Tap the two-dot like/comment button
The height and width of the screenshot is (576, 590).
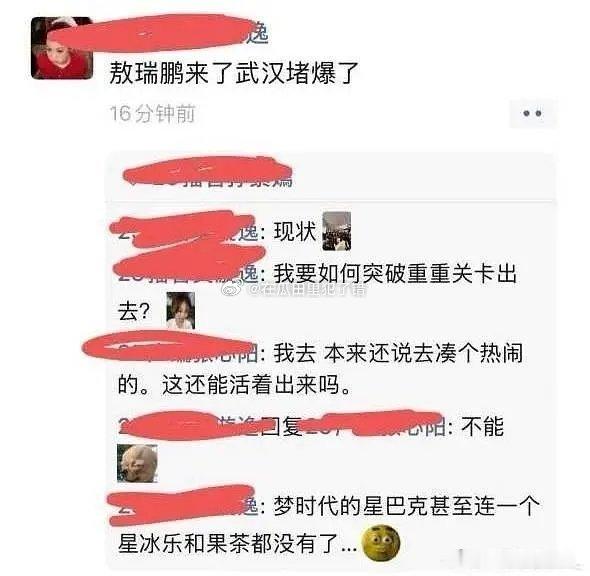(533, 113)
